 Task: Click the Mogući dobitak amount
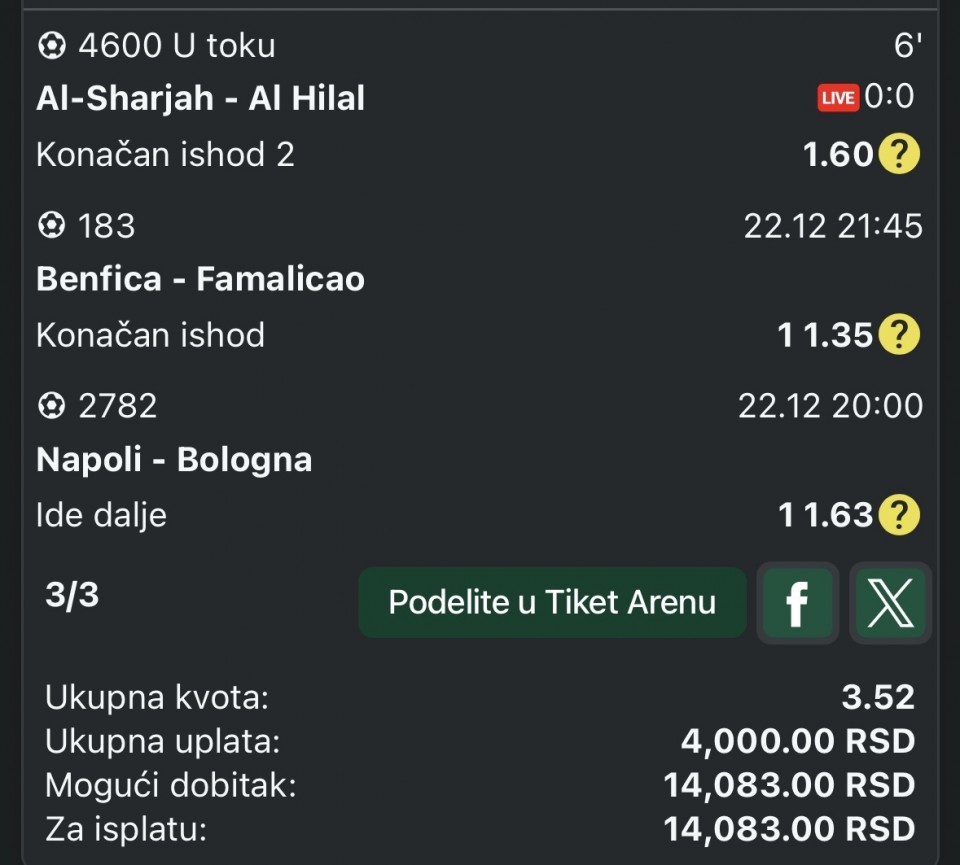pyautogui.click(x=789, y=785)
